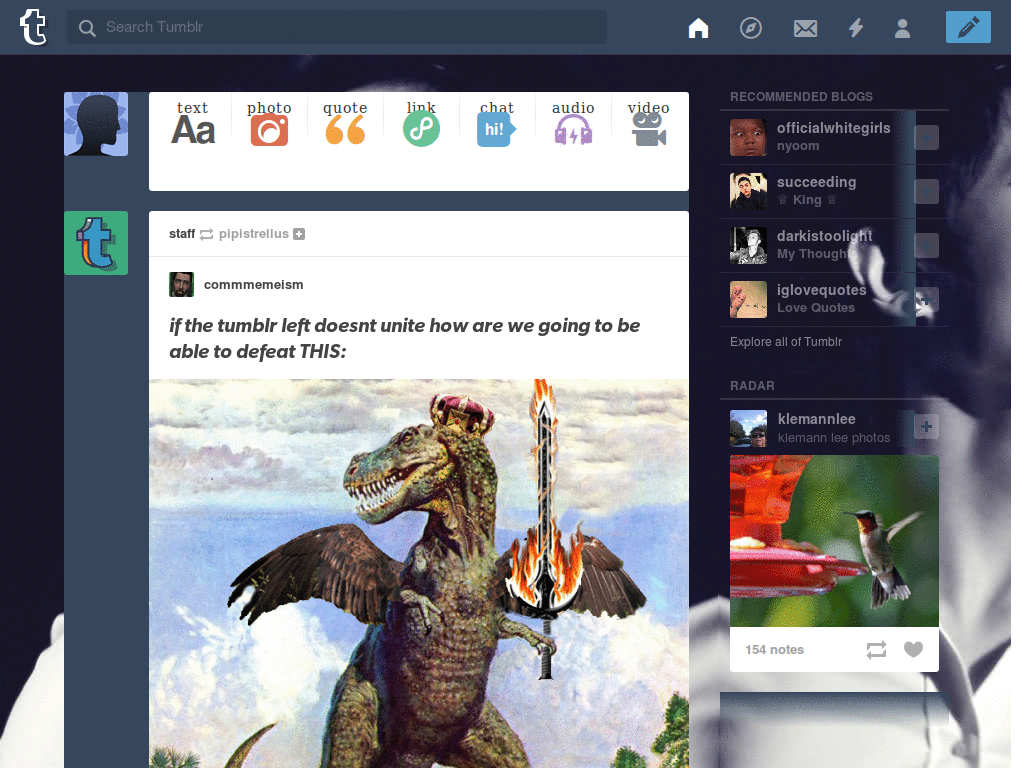Click the 154 notes count
This screenshot has width=1024, height=768.
pyautogui.click(x=775, y=650)
